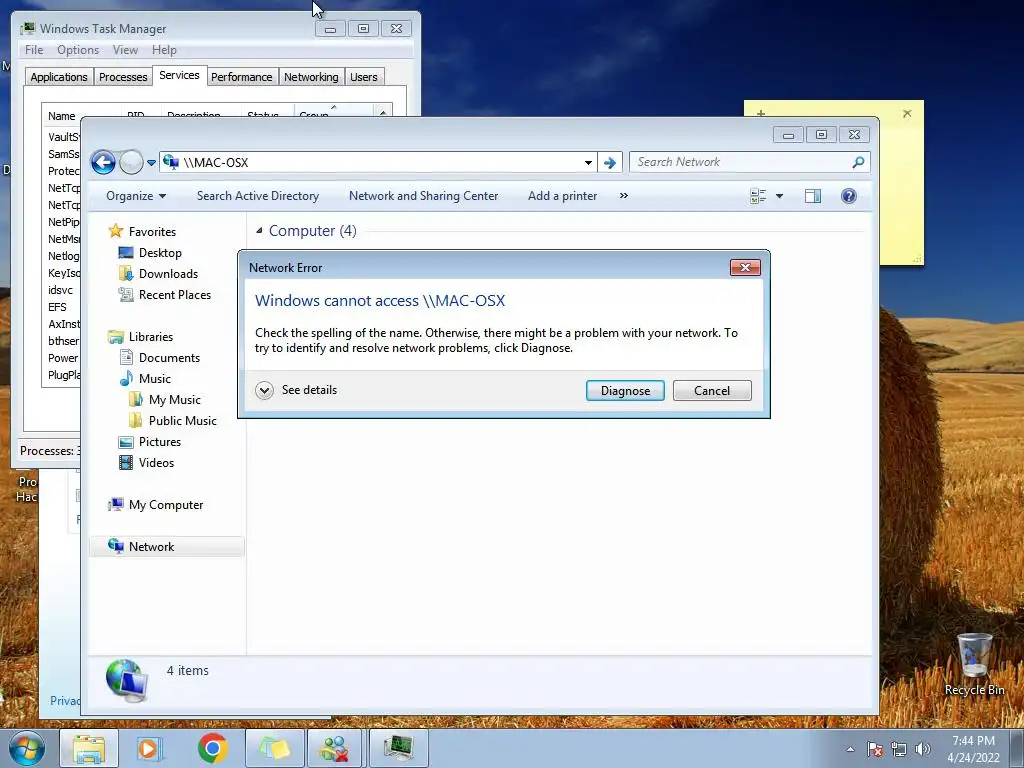Click the Change your view icon

click(x=758, y=196)
